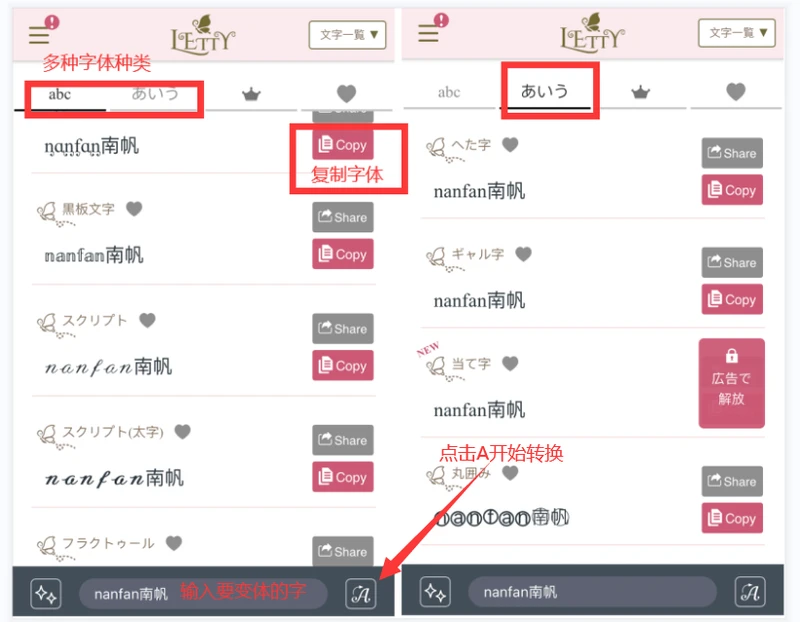800x622 pixels.
Task: Copy the 黒板文字 styled text
Action: click(x=343, y=254)
